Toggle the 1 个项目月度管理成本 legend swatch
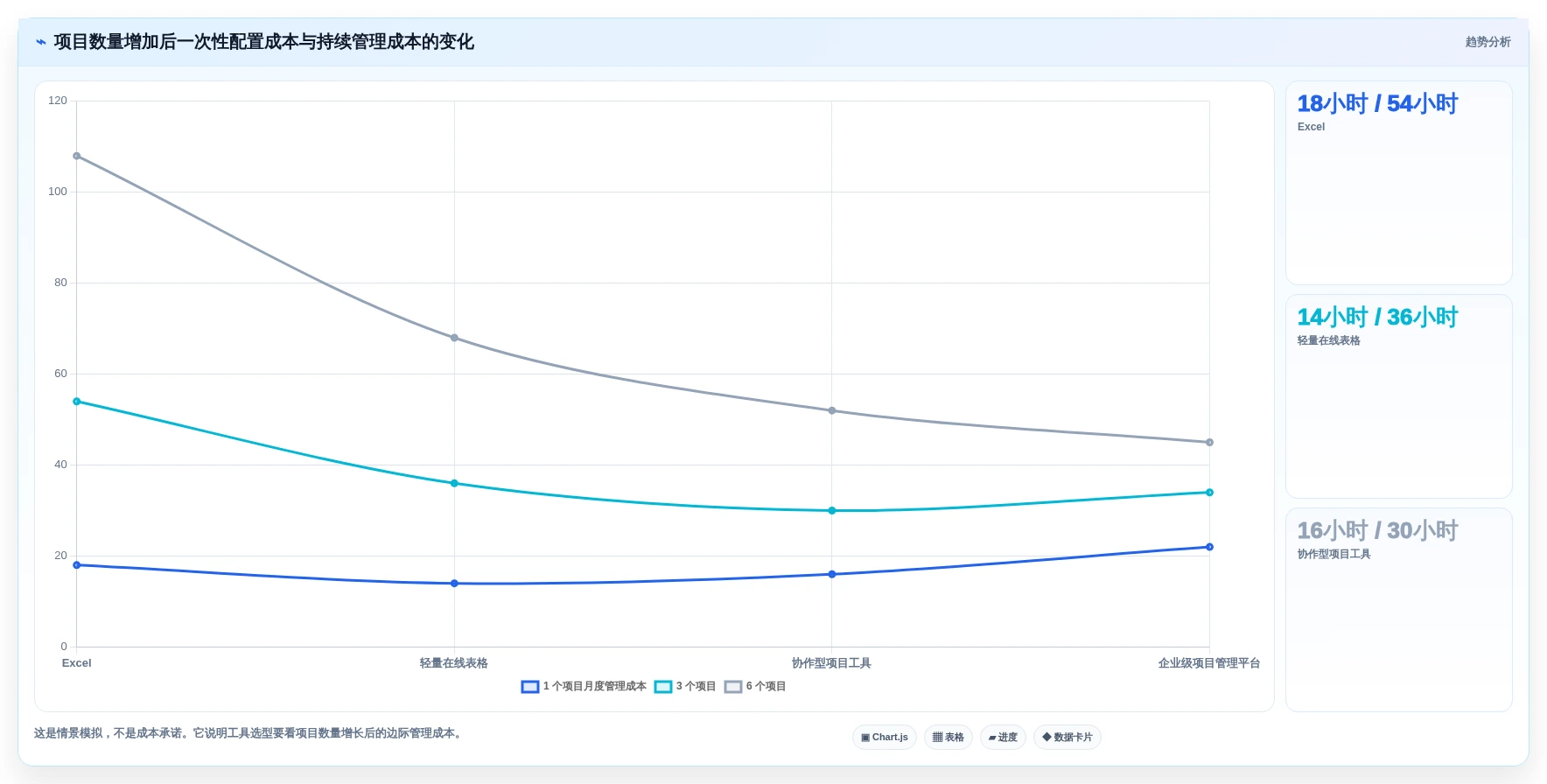The width and height of the screenshot is (1547, 784). click(529, 687)
